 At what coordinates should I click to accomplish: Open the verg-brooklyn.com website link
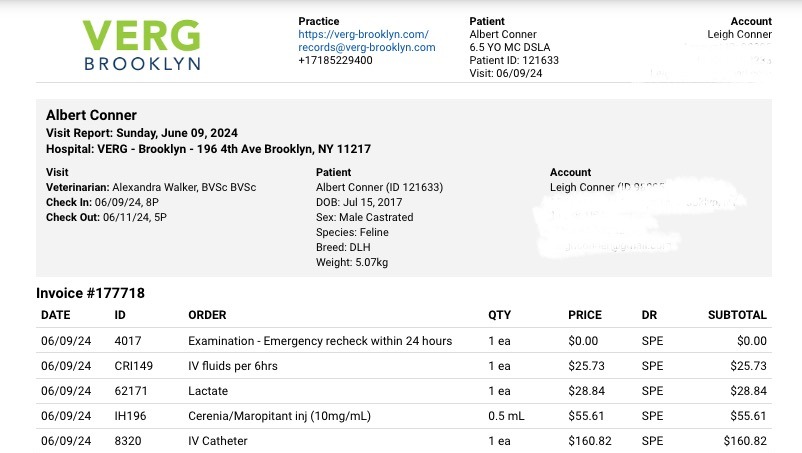(x=363, y=34)
